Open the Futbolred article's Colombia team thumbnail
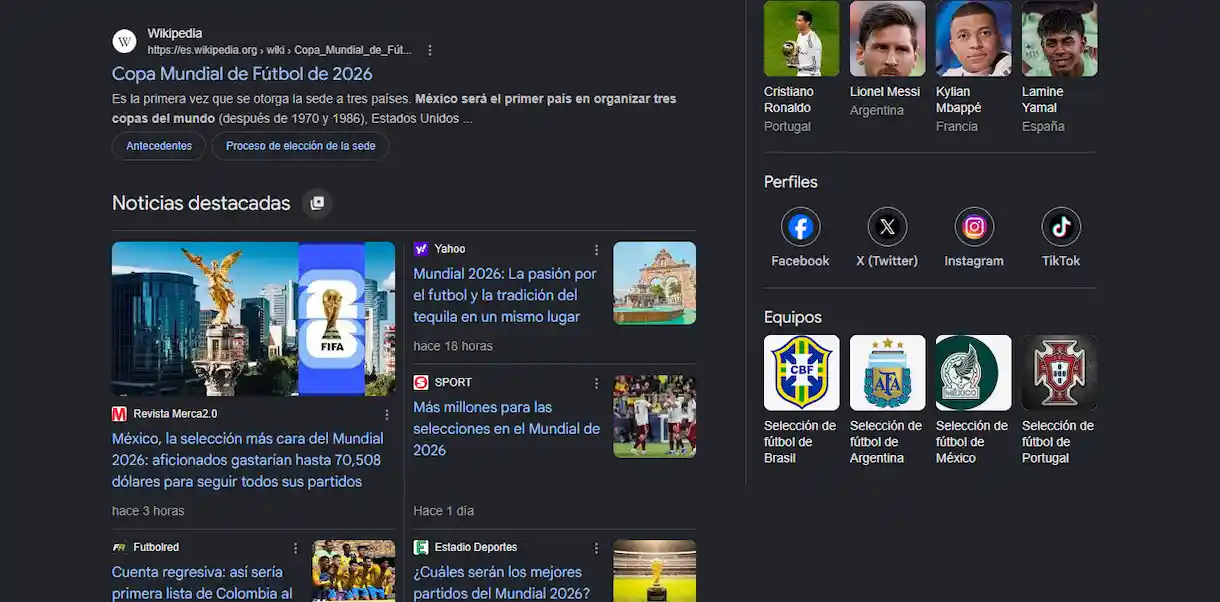The height and width of the screenshot is (602, 1220). (x=353, y=571)
